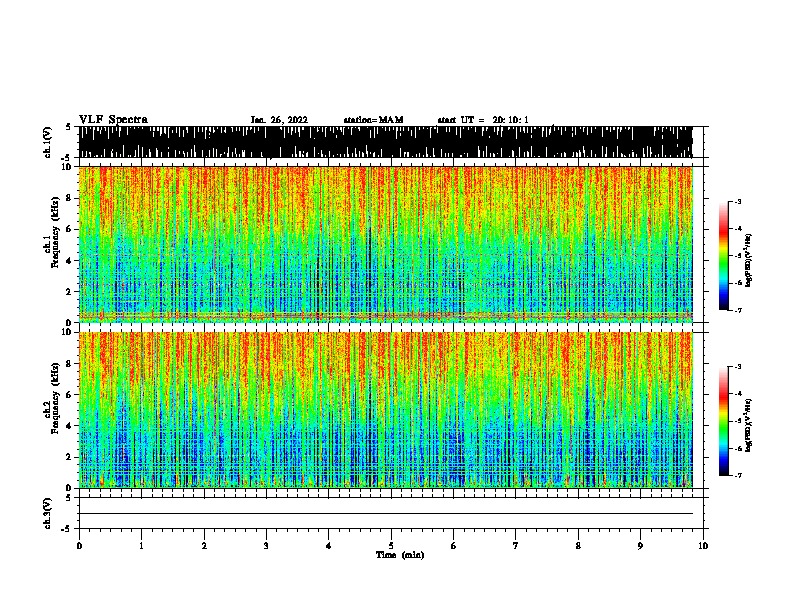The image size is (792, 612).
Task: Click inside the ch.1 spectrogram panel
Action: pos(386,244)
